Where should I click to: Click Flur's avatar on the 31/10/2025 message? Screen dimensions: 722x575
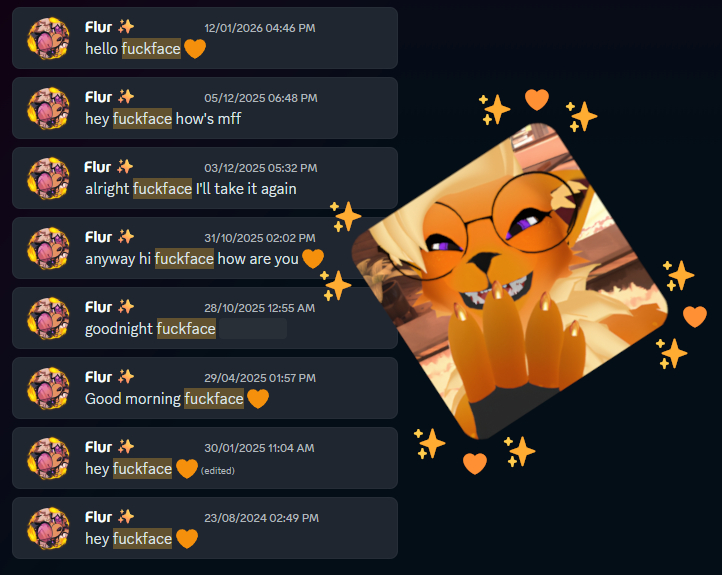48,249
